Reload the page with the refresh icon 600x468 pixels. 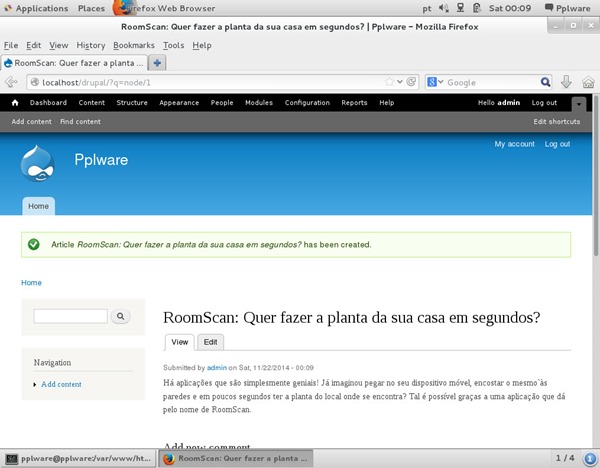[411, 82]
